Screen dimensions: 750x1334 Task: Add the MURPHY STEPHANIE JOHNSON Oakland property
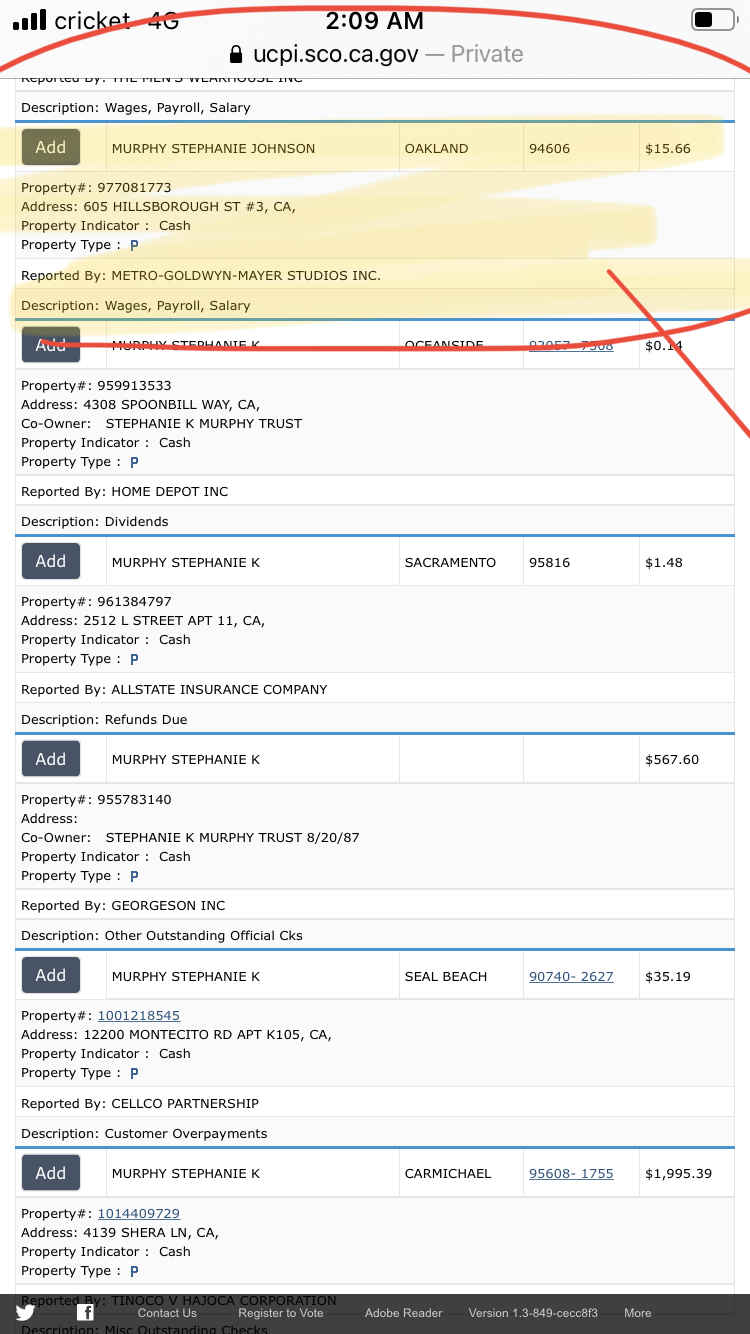click(x=51, y=147)
